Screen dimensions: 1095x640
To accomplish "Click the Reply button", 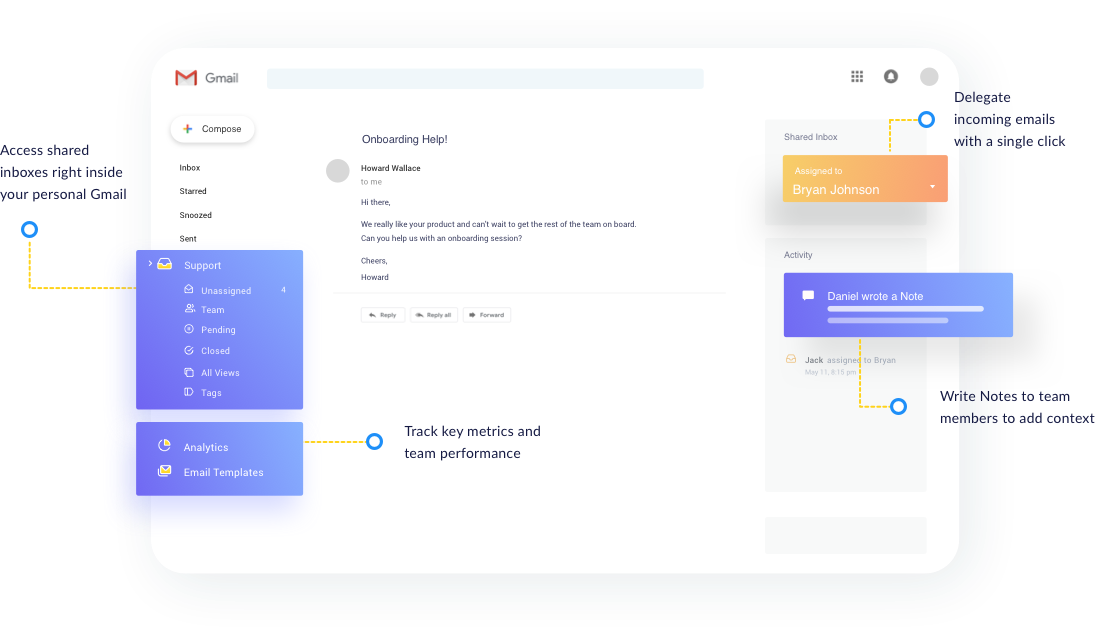I will tap(383, 315).
